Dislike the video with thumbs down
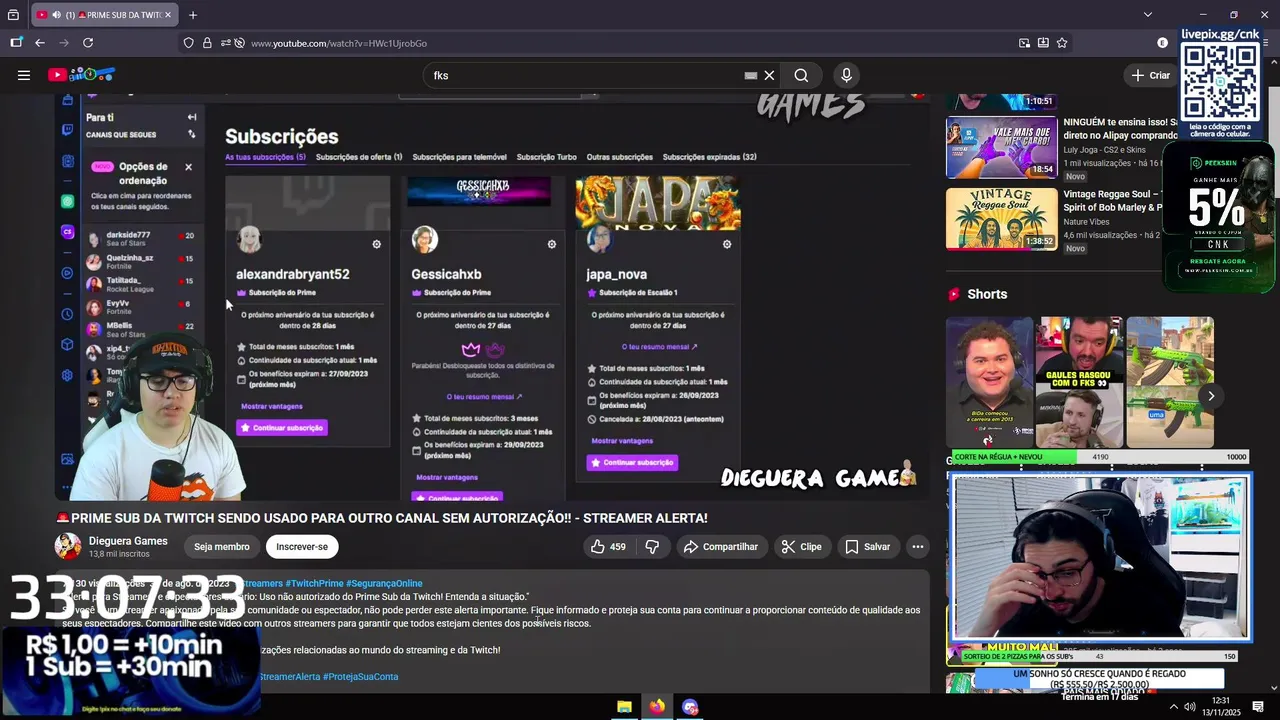The image size is (1280, 720). (x=652, y=547)
